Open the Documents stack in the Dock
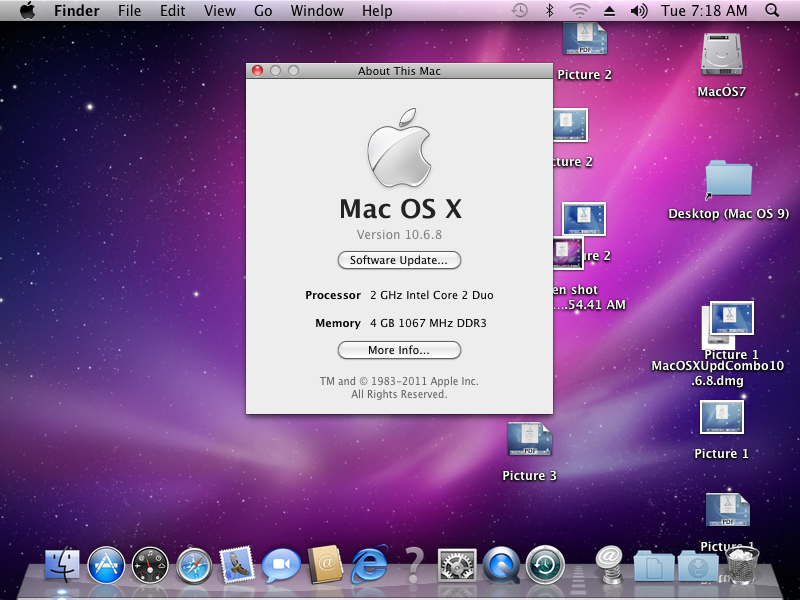Viewport: 800px width, 600px height. (x=654, y=566)
